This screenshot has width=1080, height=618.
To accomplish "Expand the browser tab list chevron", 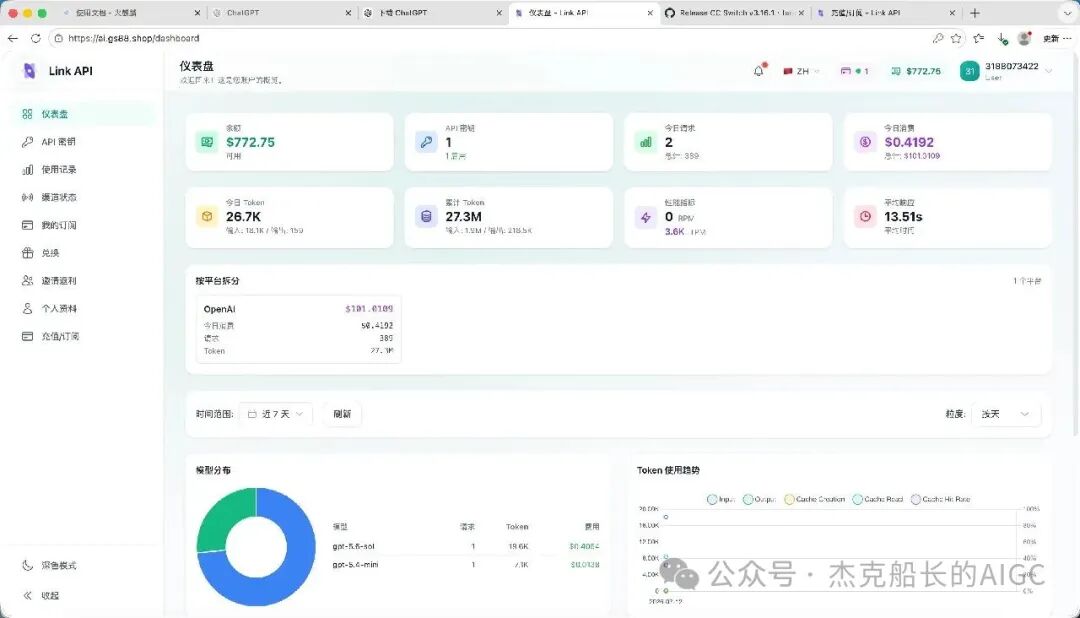I will pyautogui.click(x=1068, y=13).
